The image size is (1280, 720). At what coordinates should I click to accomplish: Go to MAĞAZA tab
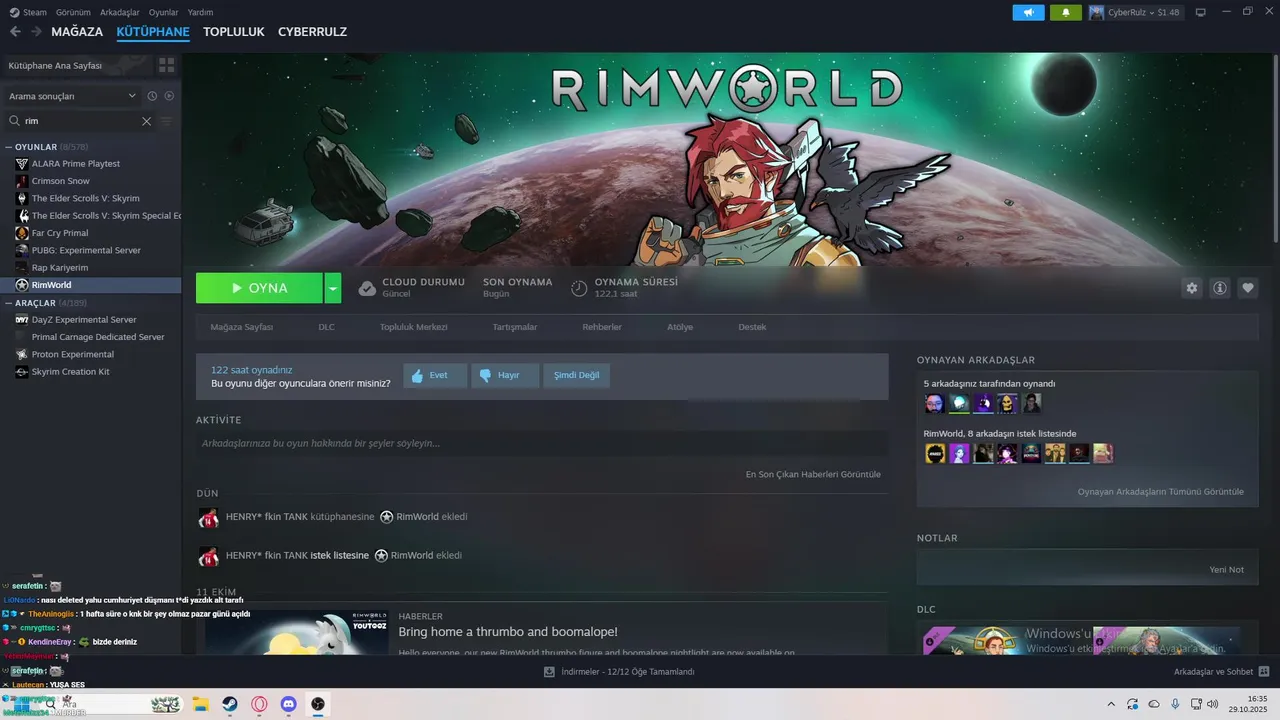77,32
